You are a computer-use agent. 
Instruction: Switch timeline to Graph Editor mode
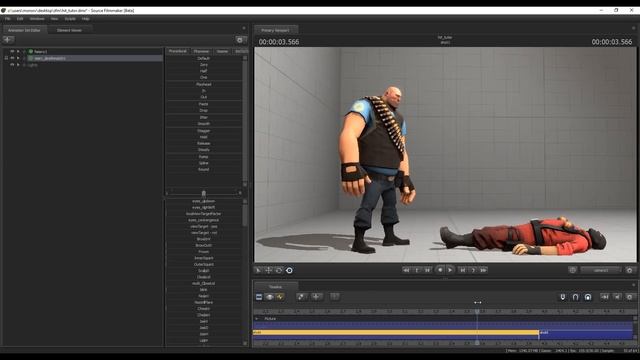point(280,297)
